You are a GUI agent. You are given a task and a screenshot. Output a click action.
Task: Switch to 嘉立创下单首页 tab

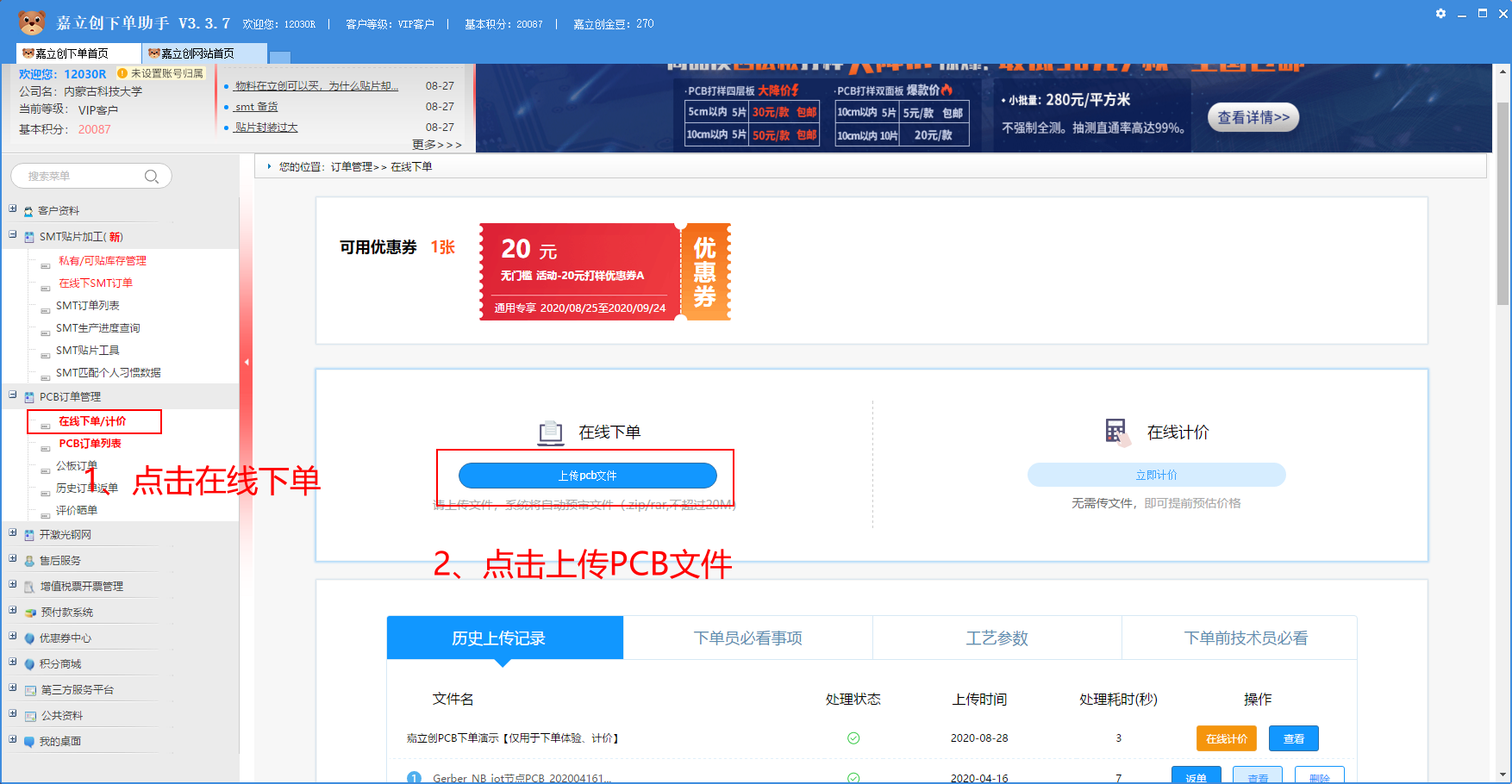[x=78, y=53]
